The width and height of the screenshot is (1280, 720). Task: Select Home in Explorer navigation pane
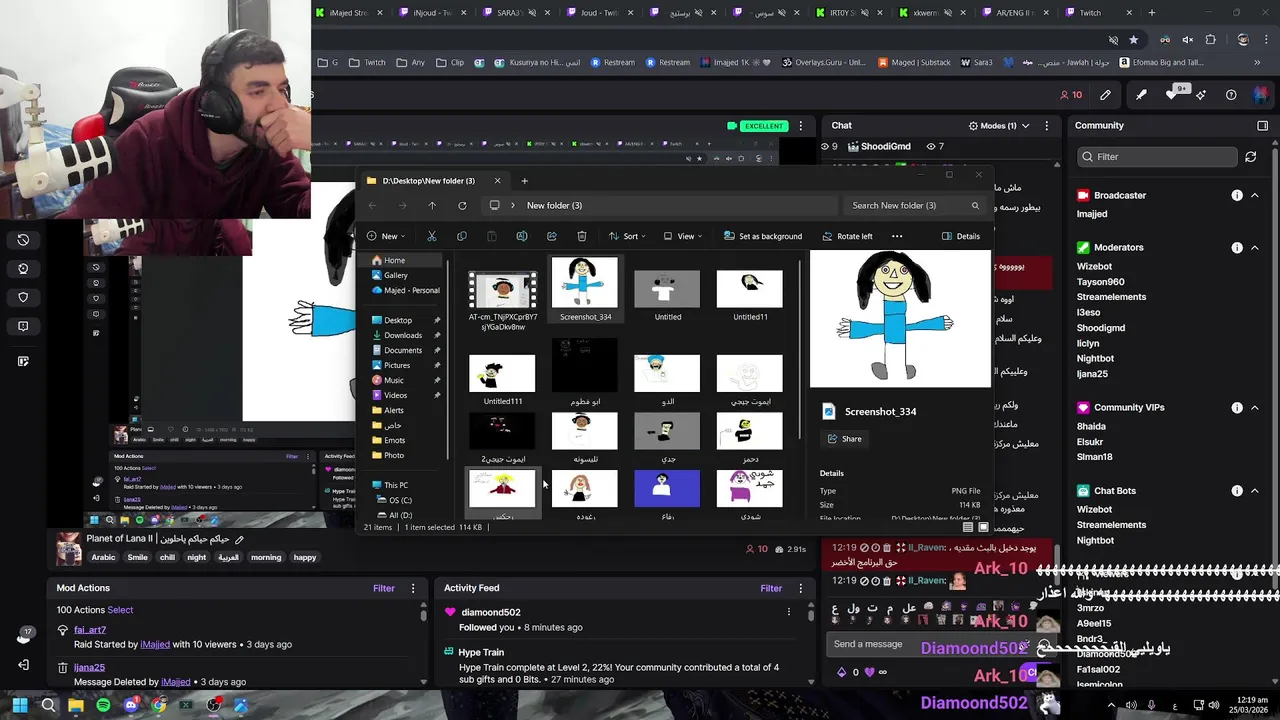coord(400,260)
